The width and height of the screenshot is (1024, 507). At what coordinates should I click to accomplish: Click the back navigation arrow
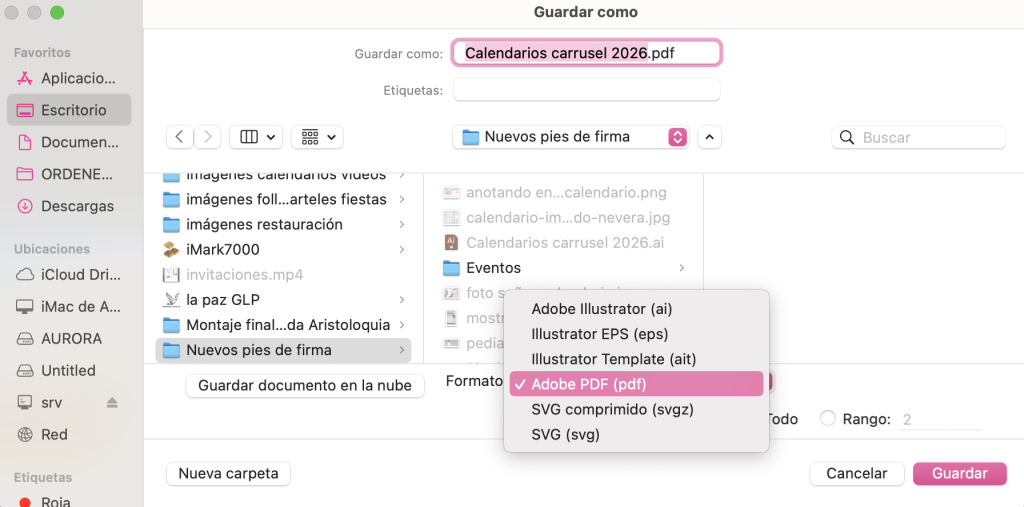tap(180, 137)
